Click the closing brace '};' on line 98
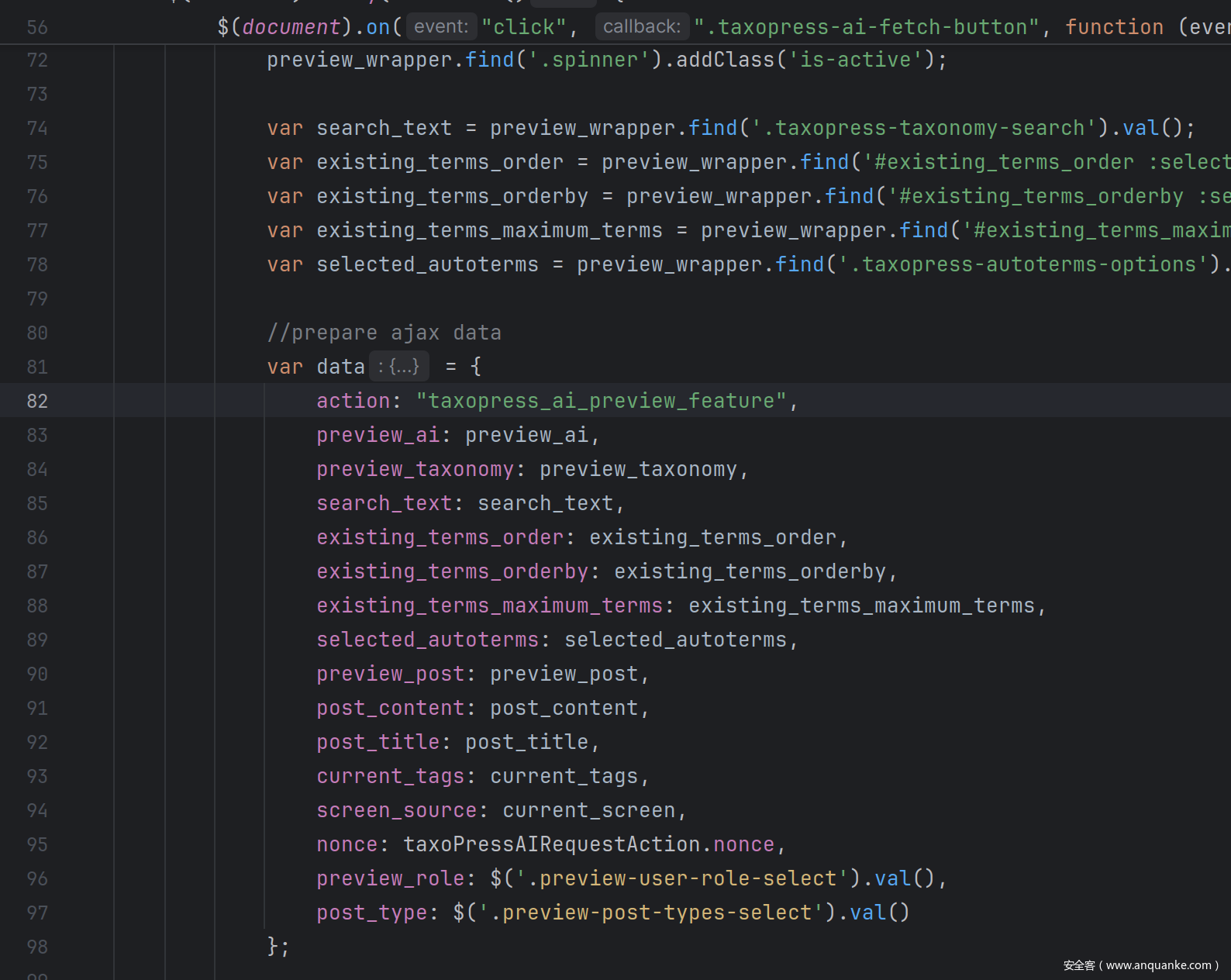1231x980 pixels. tap(278, 947)
